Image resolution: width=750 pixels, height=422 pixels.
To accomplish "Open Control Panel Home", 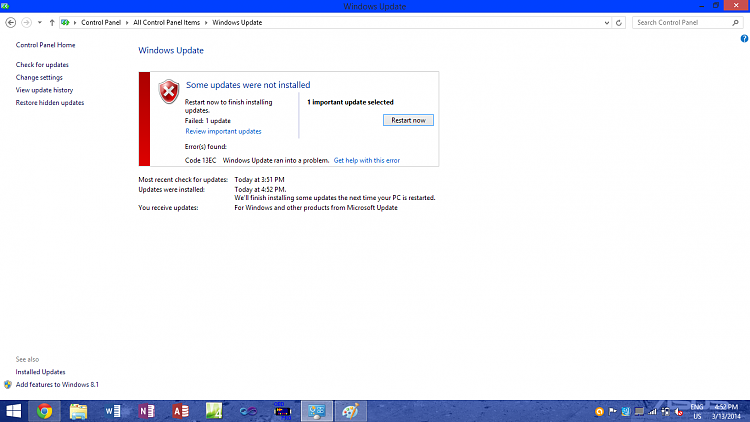I will [45, 45].
